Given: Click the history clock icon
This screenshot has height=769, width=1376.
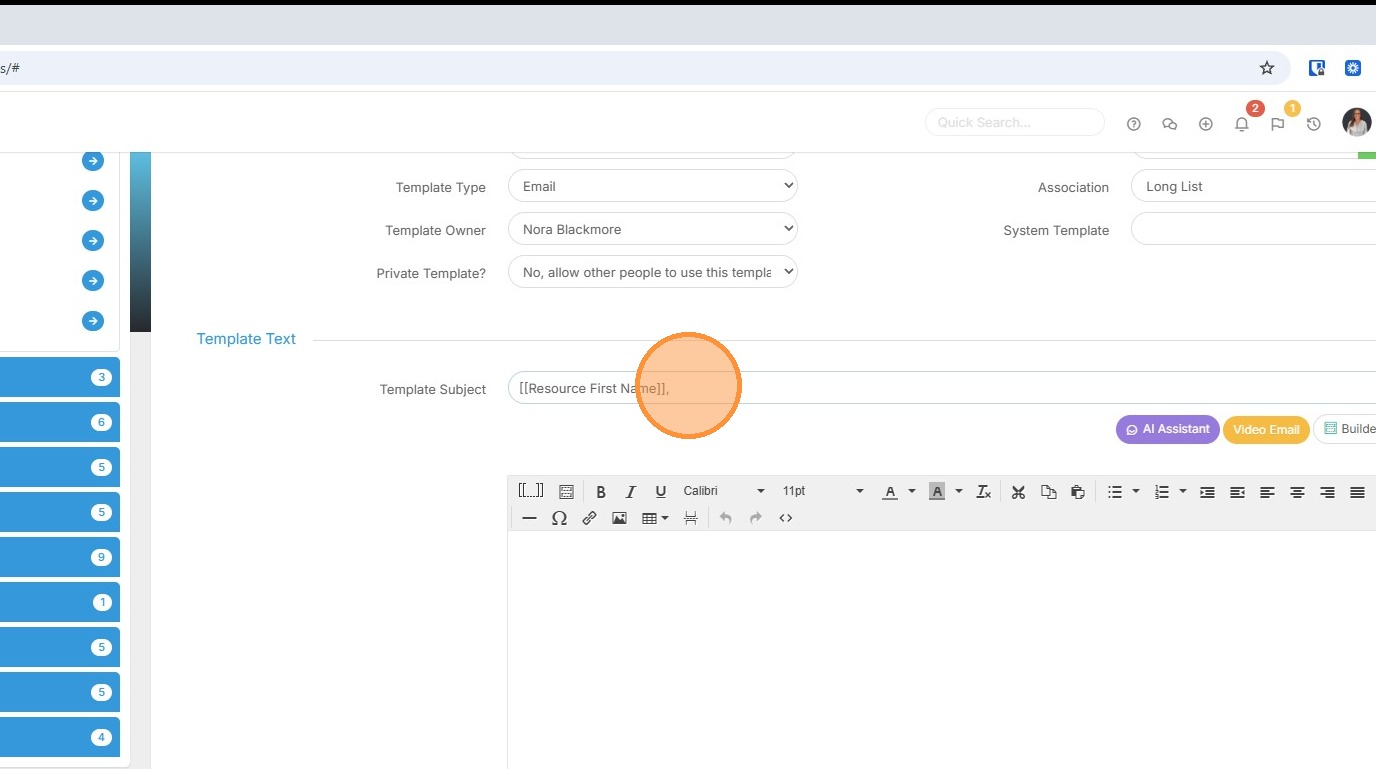Looking at the screenshot, I should pos(1313,124).
